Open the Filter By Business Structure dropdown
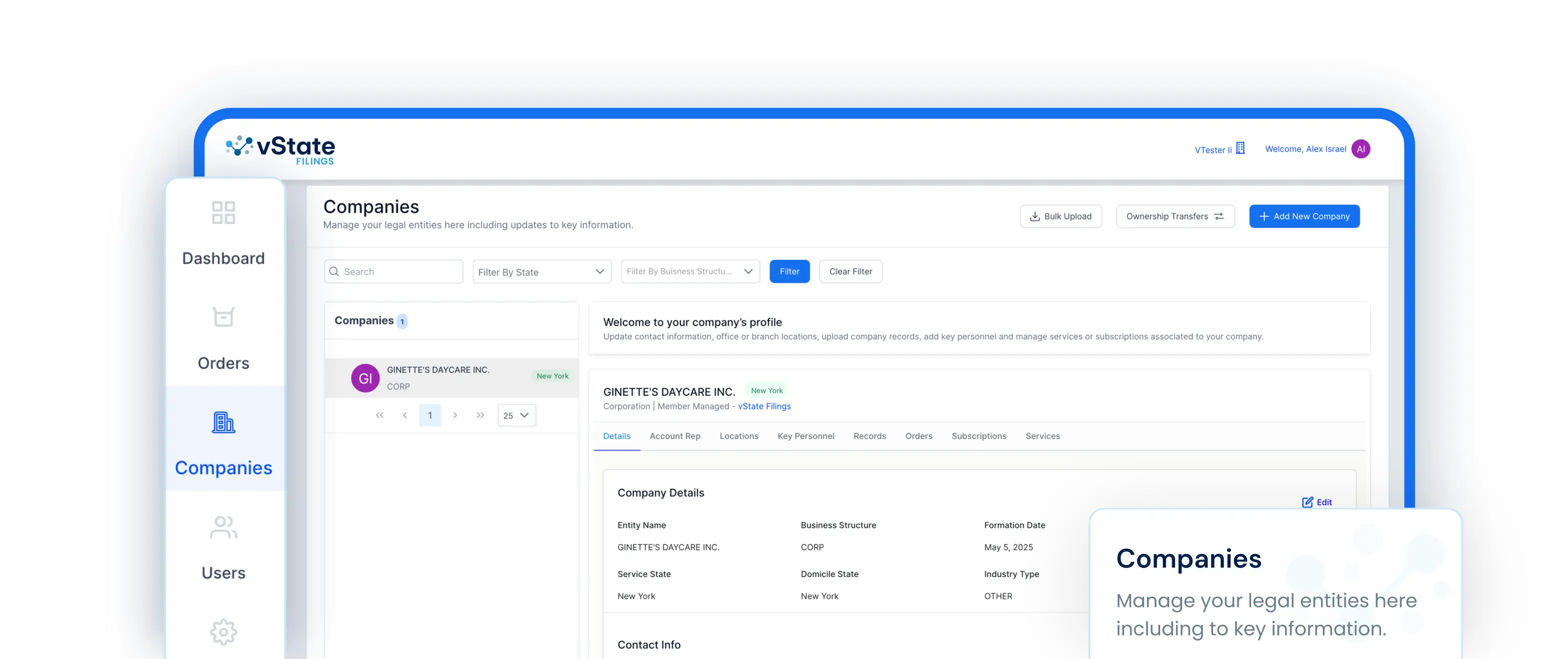The height and width of the screenshot is (659, 1568). 690,271
